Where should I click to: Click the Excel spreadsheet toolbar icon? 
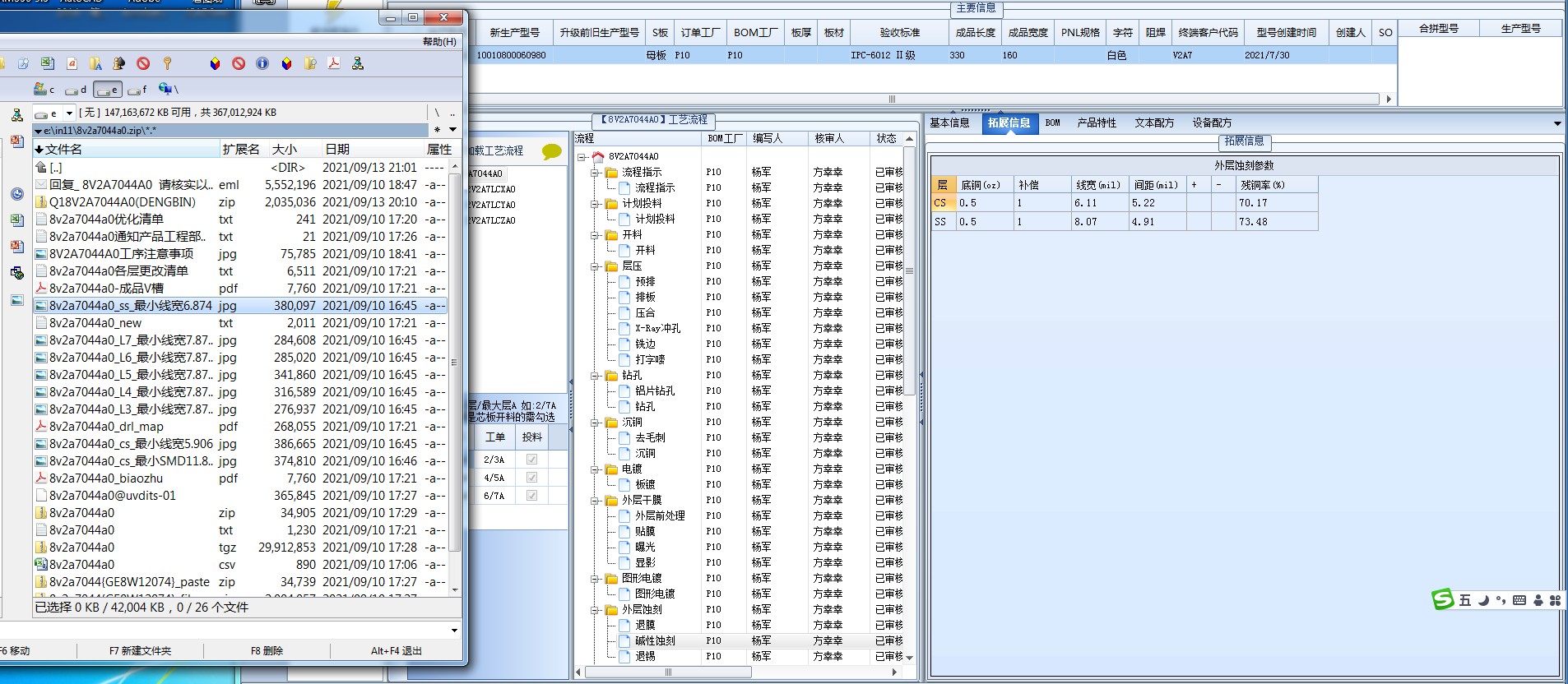click(48, 63)
